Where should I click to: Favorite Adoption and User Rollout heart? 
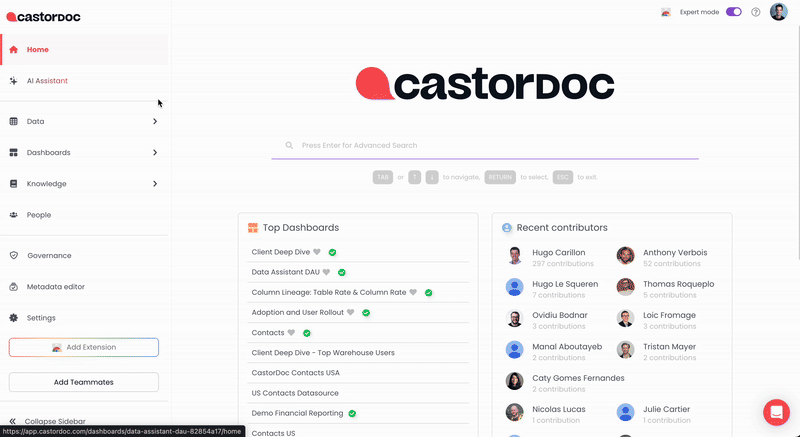351,312
